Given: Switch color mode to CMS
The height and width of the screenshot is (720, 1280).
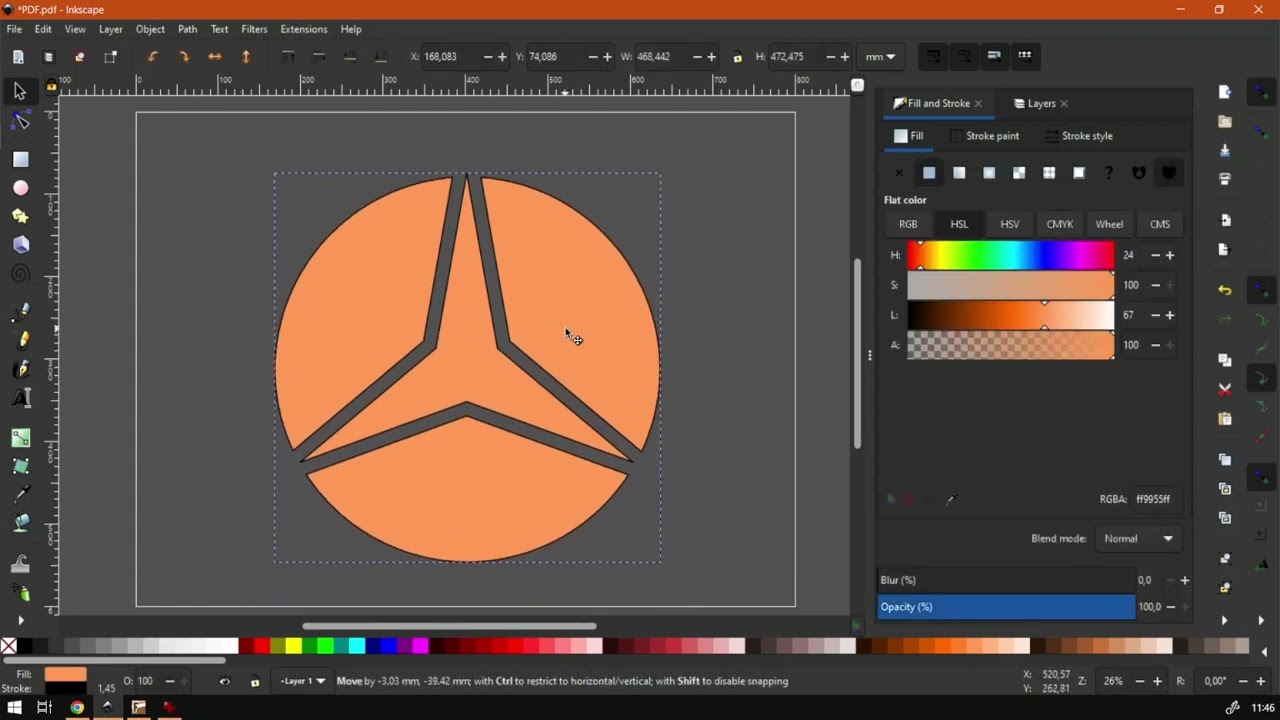Looking at the screenshot, I should [x=1160, y=224].
